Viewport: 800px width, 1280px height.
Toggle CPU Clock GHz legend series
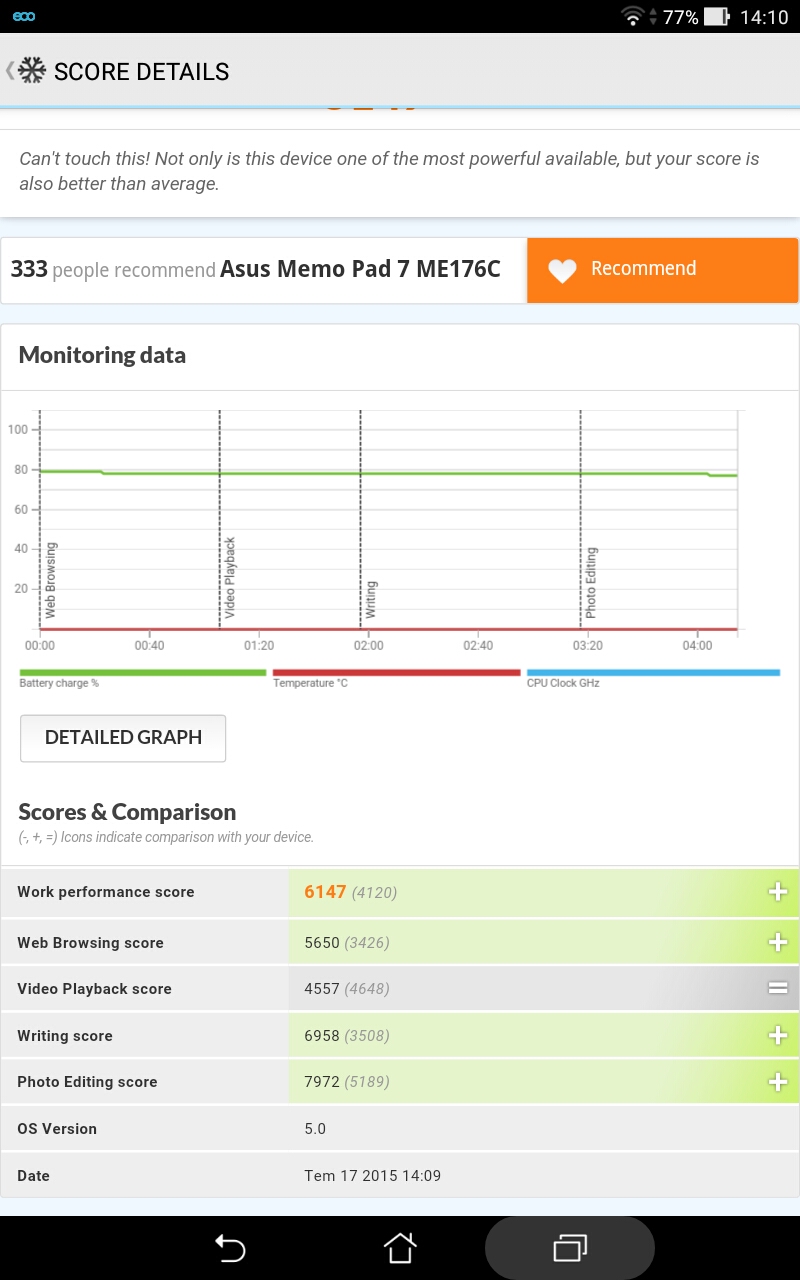[653, 678]
